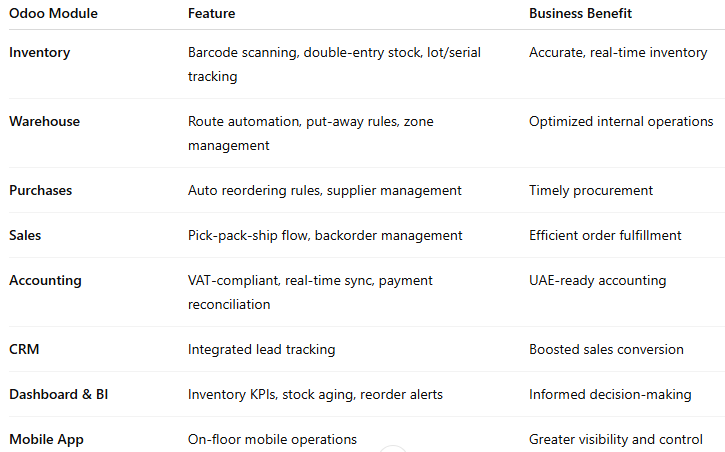Click the "Inventory KPIs, stock aging, reorder alerts" cell
This screenshot has height=452, width=725.
(x=315, y=395)
